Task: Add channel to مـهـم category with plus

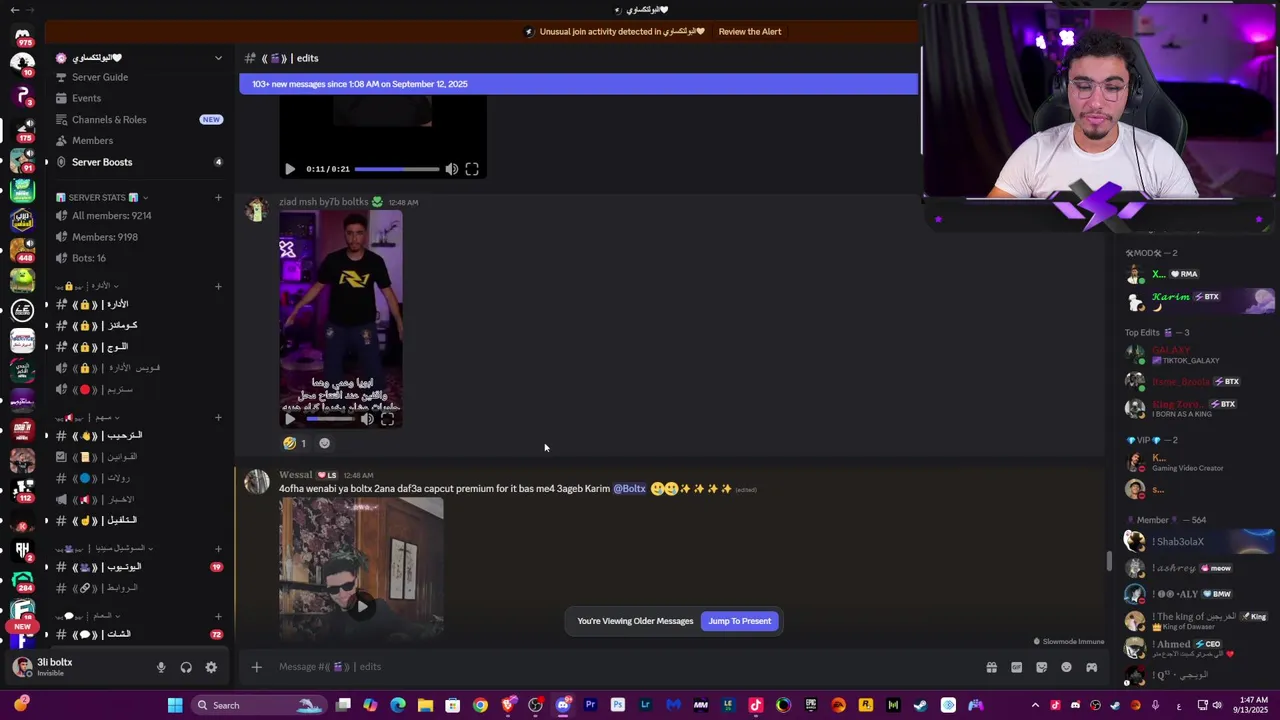Action: click(x=218, y=418)
